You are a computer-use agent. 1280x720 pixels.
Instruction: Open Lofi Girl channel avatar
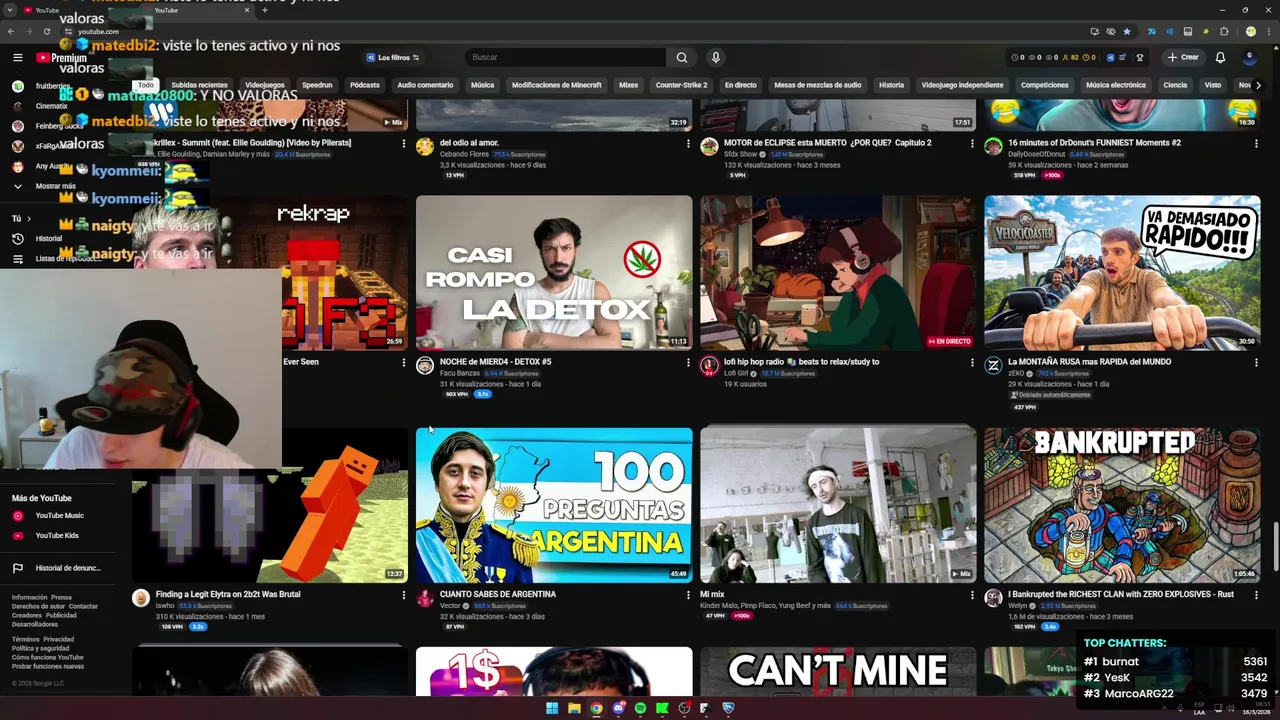point(709,366)
